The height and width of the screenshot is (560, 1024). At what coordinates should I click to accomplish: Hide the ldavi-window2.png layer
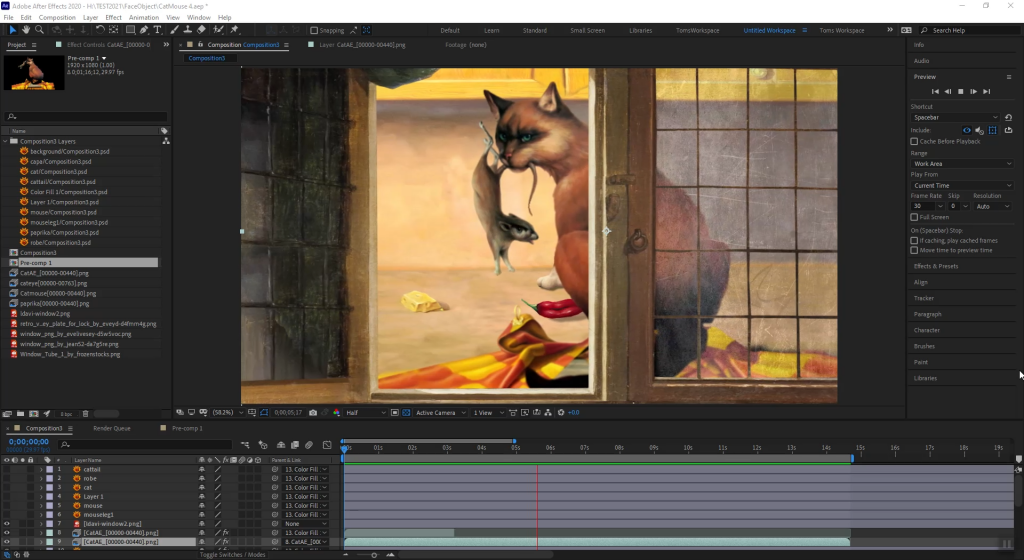(x=7, y=523)
